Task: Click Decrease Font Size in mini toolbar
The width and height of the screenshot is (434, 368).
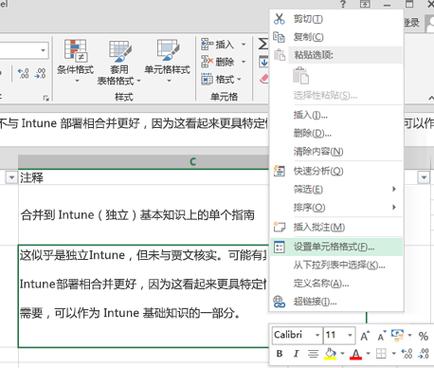Action: (x=381, y=336)
